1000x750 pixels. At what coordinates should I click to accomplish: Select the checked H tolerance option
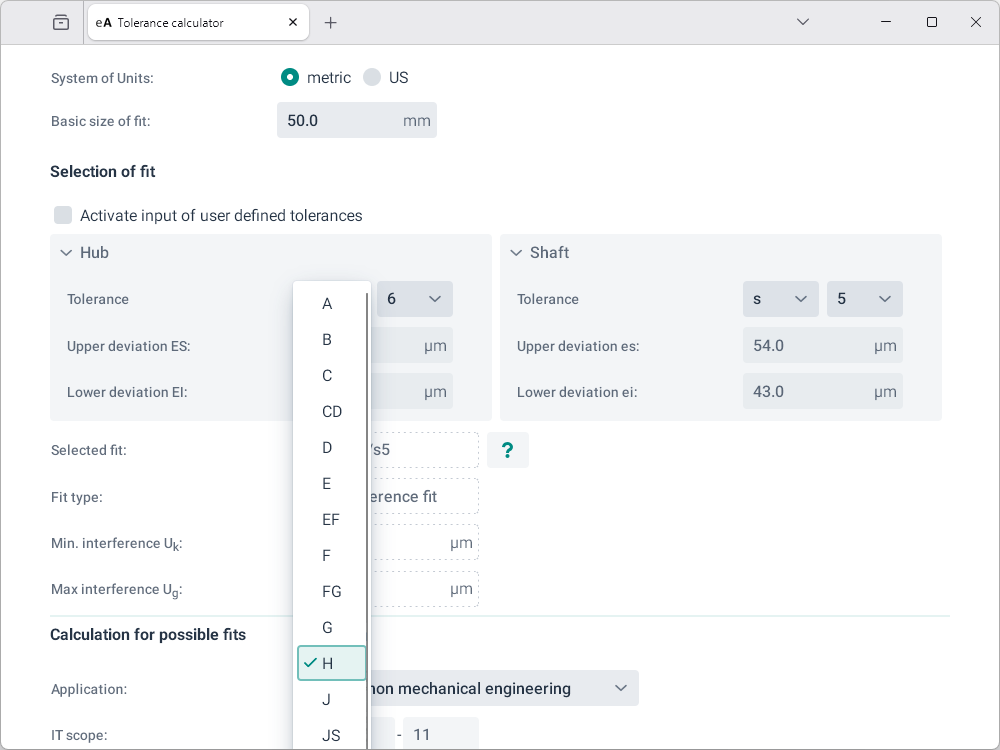pyautogui.click(x=331, y=663)
